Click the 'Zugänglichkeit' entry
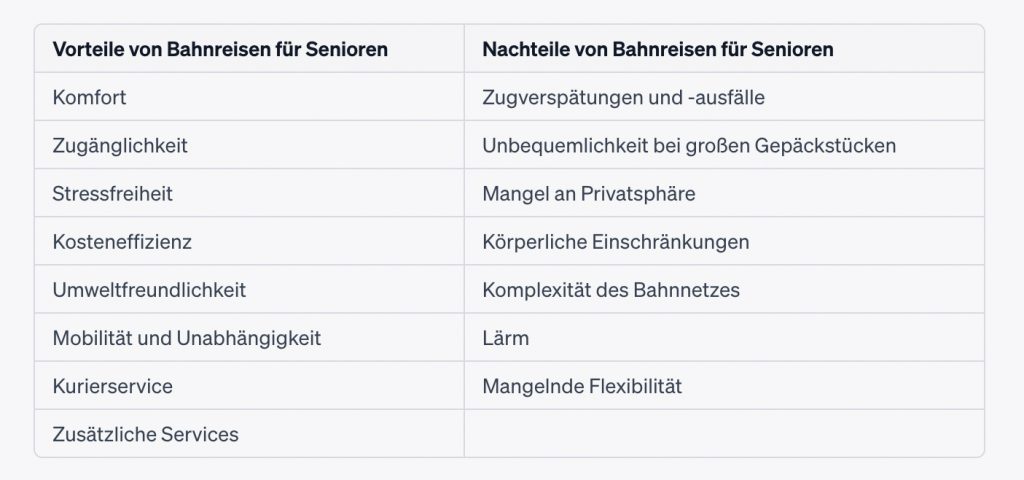Viewport: 1024px width, 480px height. click(120, 145)
